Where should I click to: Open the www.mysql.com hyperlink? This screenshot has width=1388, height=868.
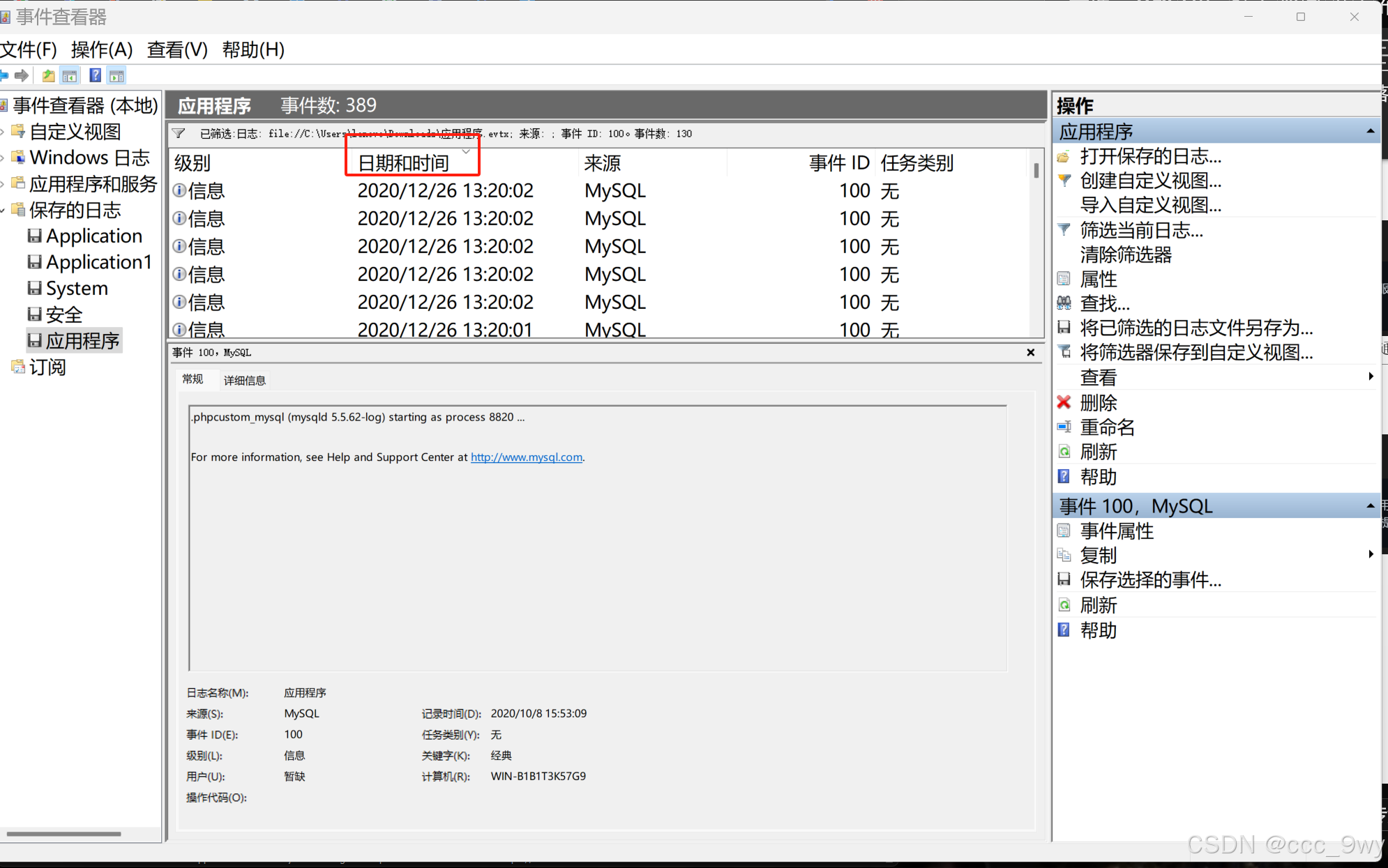coord(526,457)
